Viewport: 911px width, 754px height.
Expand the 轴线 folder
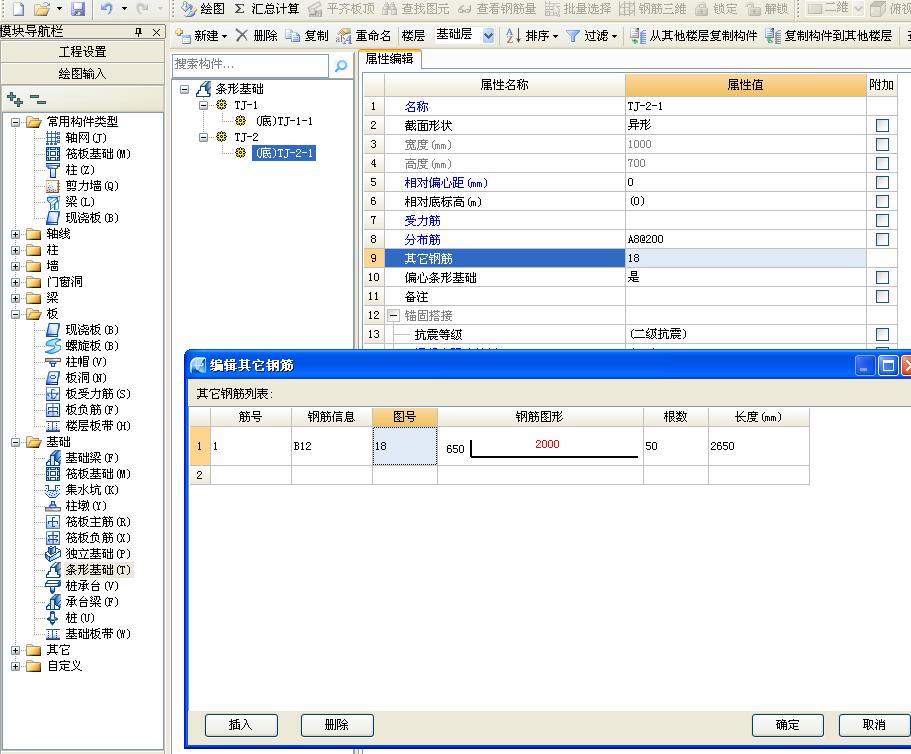click(16, 234)
